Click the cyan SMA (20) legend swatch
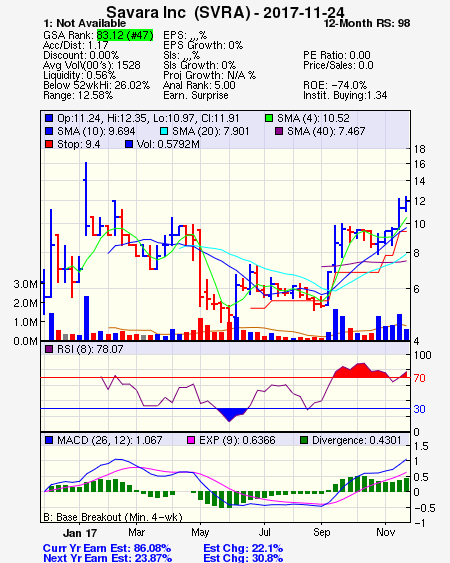Screen dimensions: 450x563 pyautogui.click(x=164, y=131)
